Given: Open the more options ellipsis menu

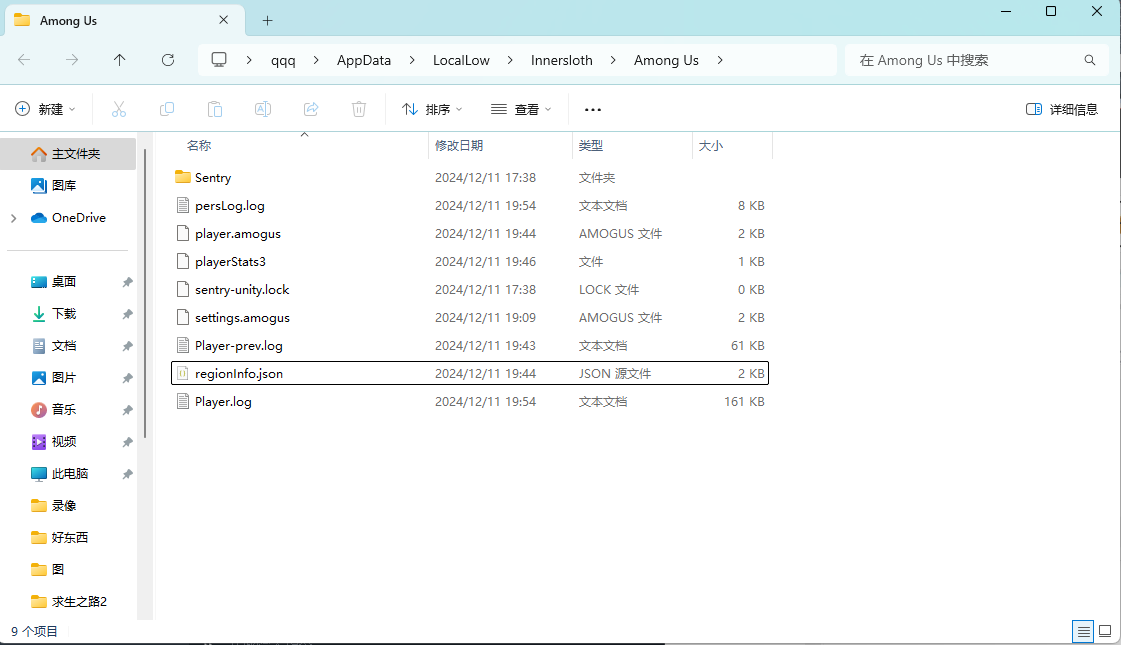Looking at the screenshot, I should (593, 109).
